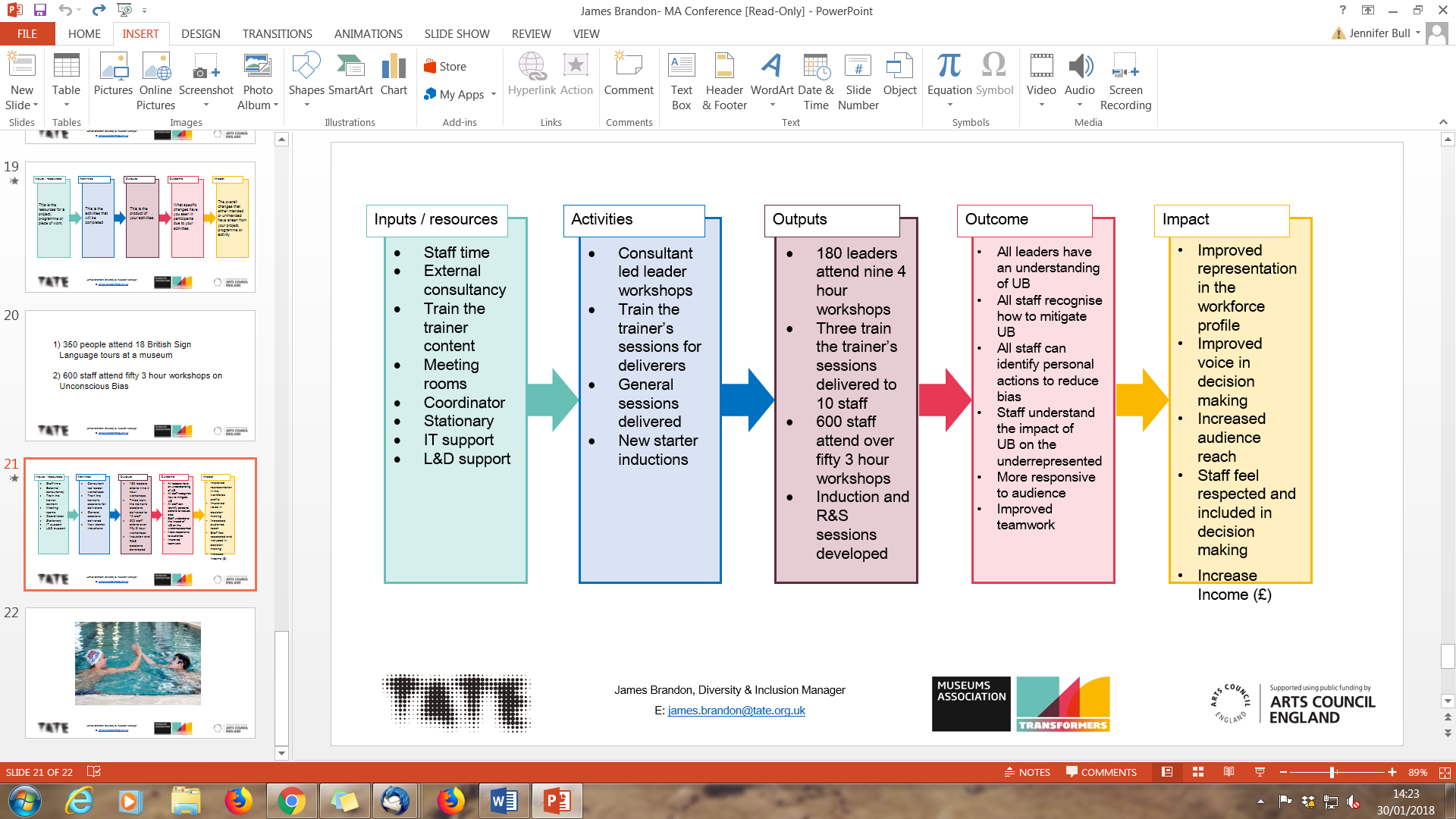Viewport: 1456px width, 819px height.
Task: Switch to Normal view in status bar
Action: point(1167,772)
